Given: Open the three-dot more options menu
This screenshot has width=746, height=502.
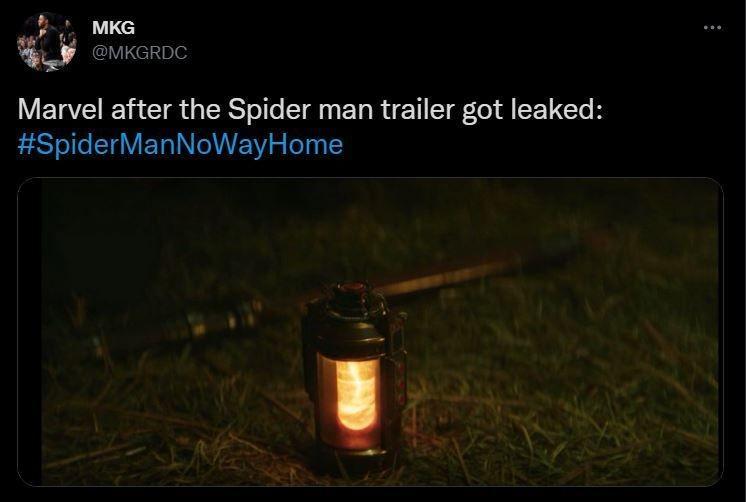Looking at the screenshot, I should click(712, 28).
